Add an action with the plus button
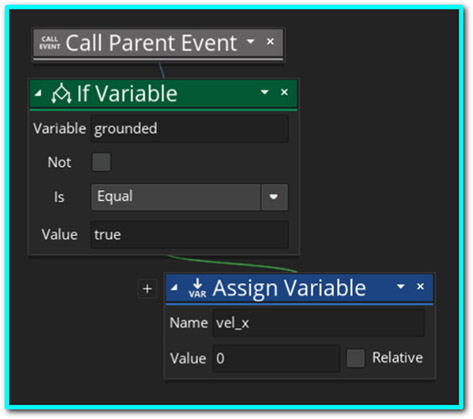The image size is (473, 419). pyautogui.click(x=147, y=289)
